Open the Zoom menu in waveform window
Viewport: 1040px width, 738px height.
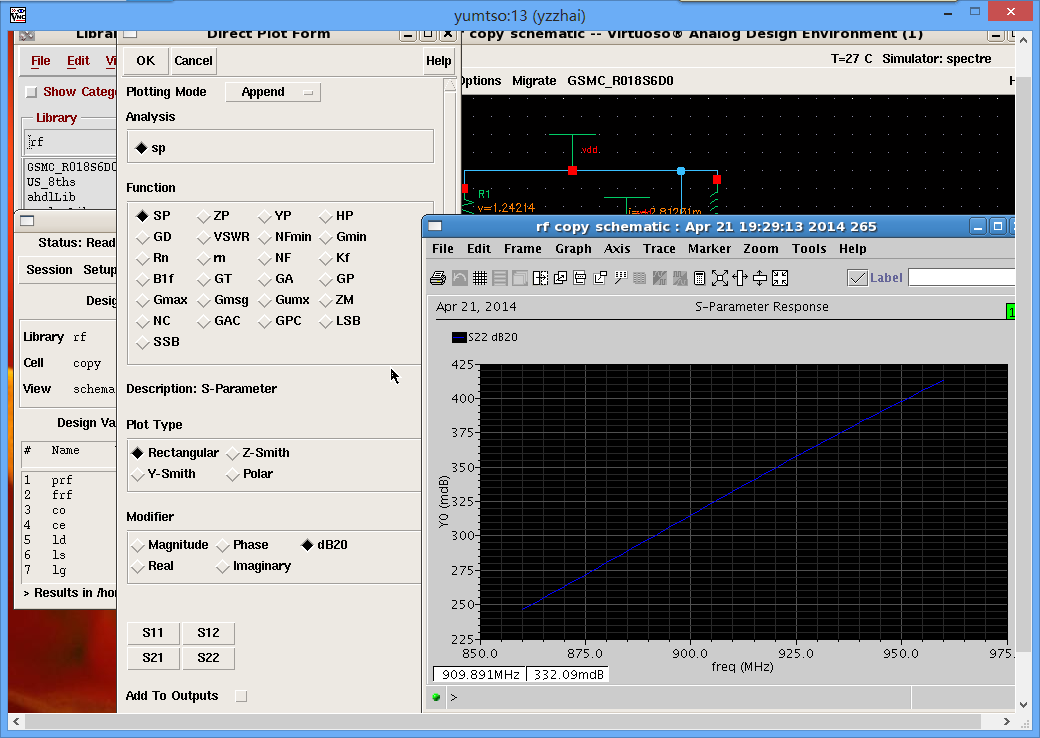pyautogui.click(x=760, y=249)
